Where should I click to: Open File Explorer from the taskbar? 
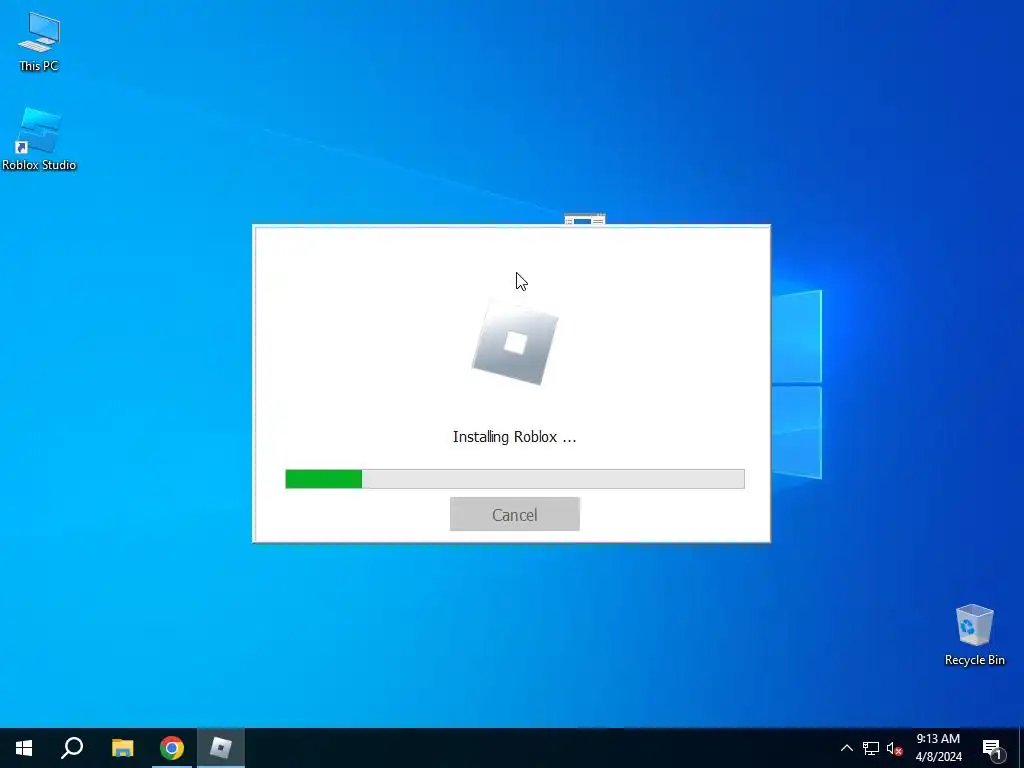[122, 748]
